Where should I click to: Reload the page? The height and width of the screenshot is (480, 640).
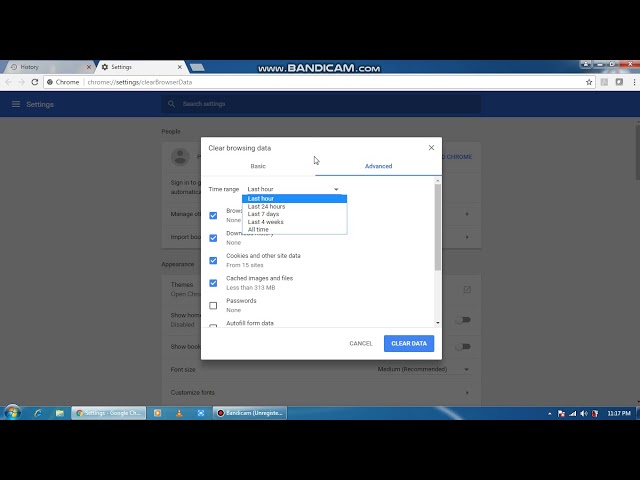coord(35,82)
